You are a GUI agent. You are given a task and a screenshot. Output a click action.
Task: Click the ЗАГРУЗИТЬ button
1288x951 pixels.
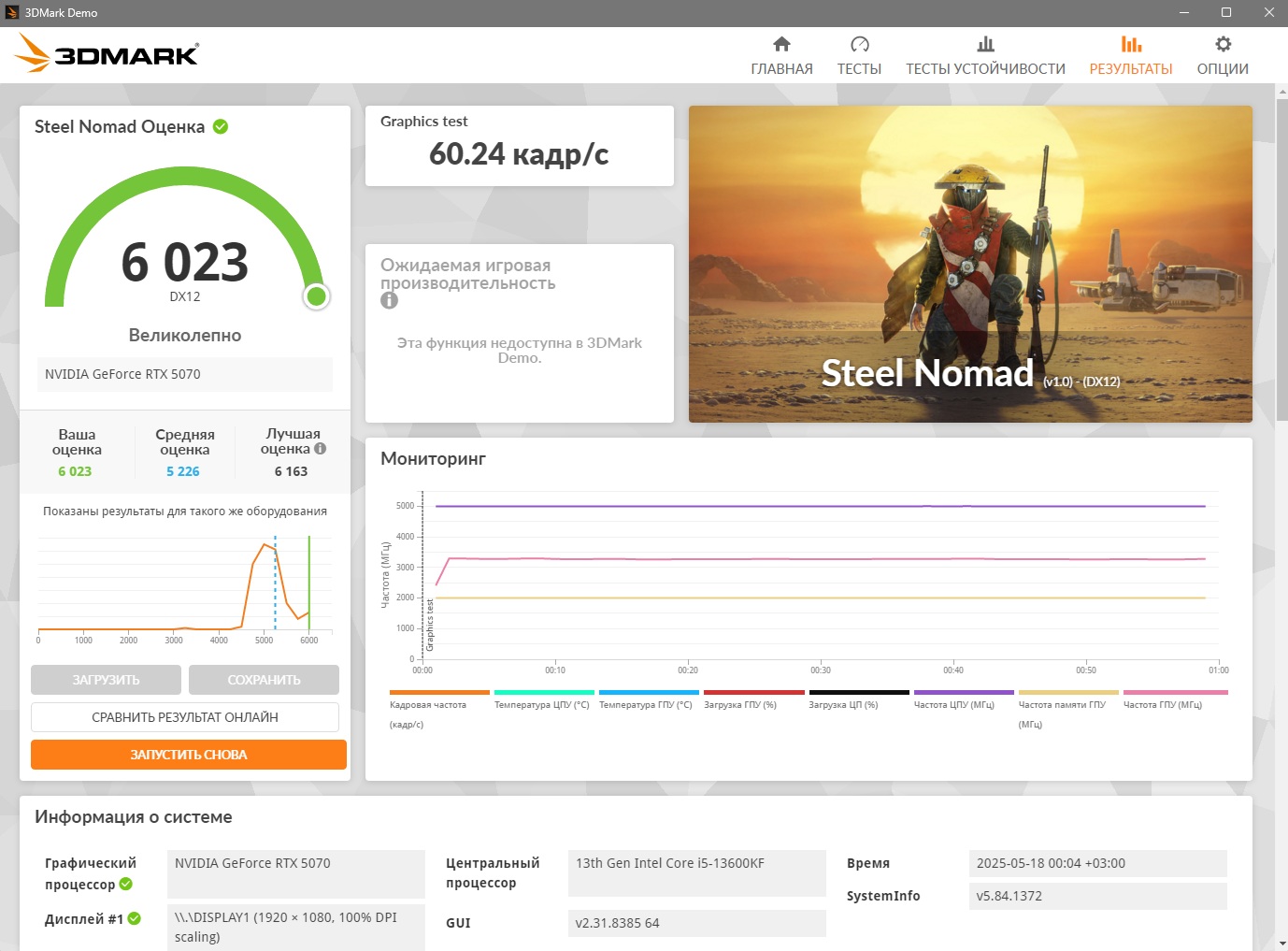coord(106,680)
